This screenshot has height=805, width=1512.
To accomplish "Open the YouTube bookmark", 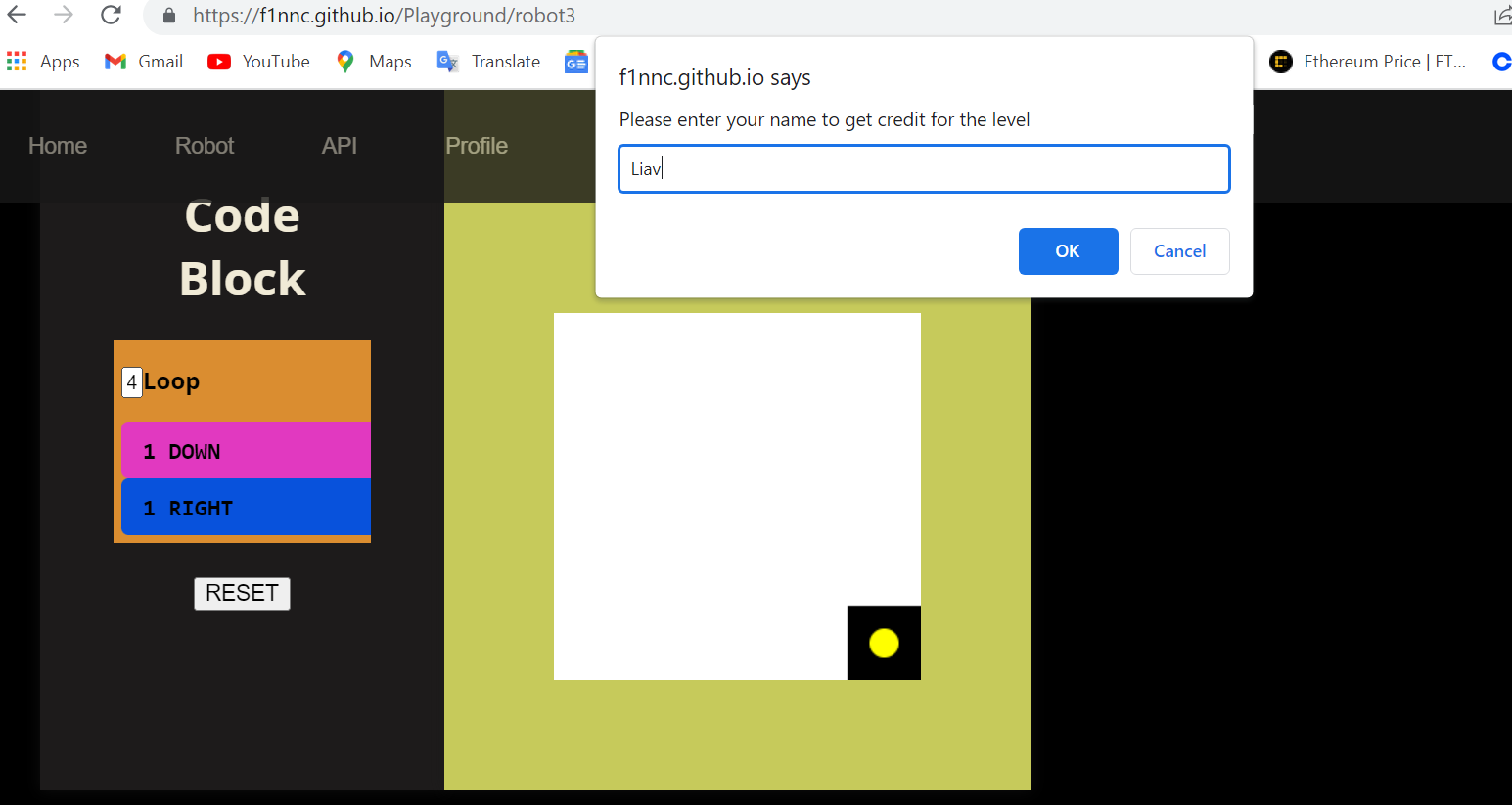I will click(x=258, y=62).
